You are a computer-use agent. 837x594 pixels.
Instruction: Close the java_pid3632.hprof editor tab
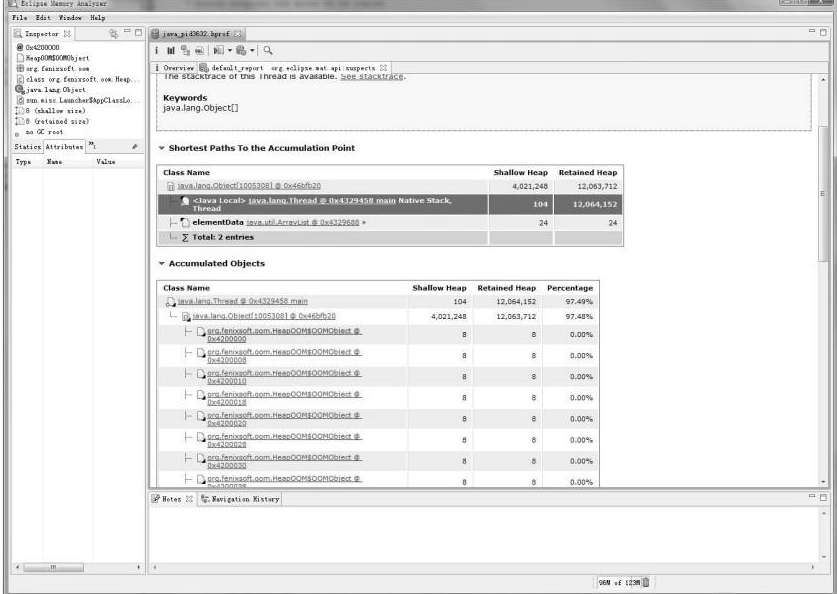tap(238, 34)
